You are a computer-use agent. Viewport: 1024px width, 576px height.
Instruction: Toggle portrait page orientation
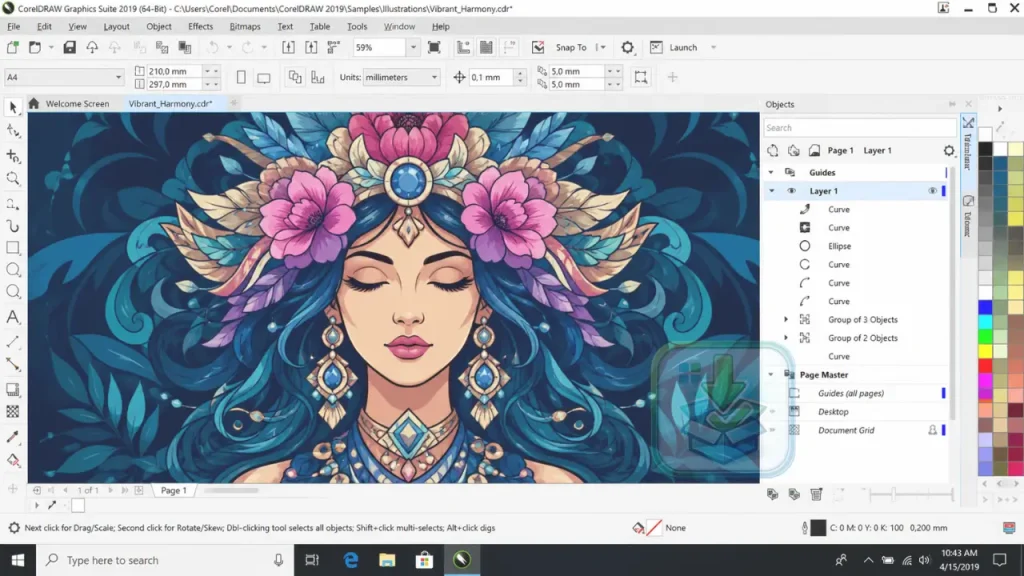point(241,77)
